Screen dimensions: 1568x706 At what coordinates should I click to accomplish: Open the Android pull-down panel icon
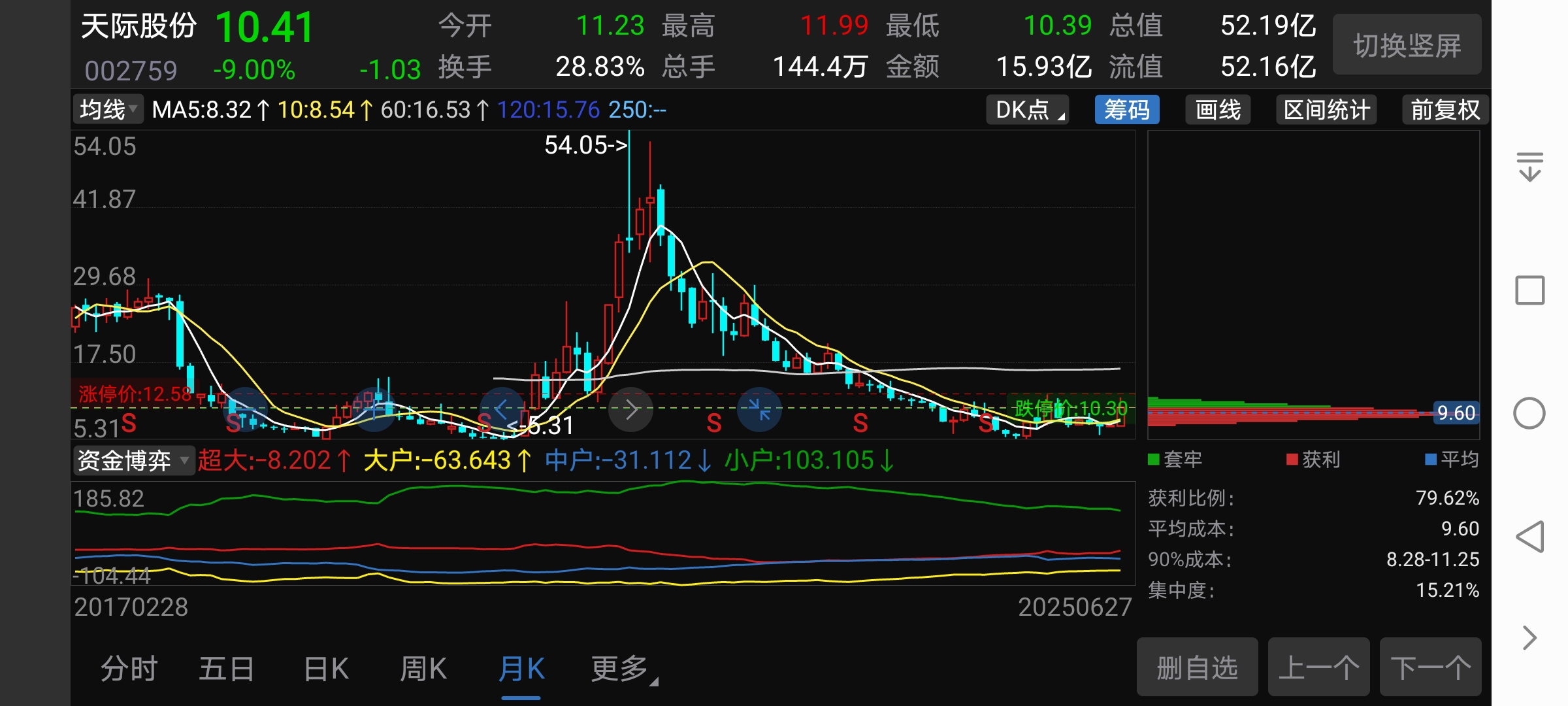point(1529,166)
